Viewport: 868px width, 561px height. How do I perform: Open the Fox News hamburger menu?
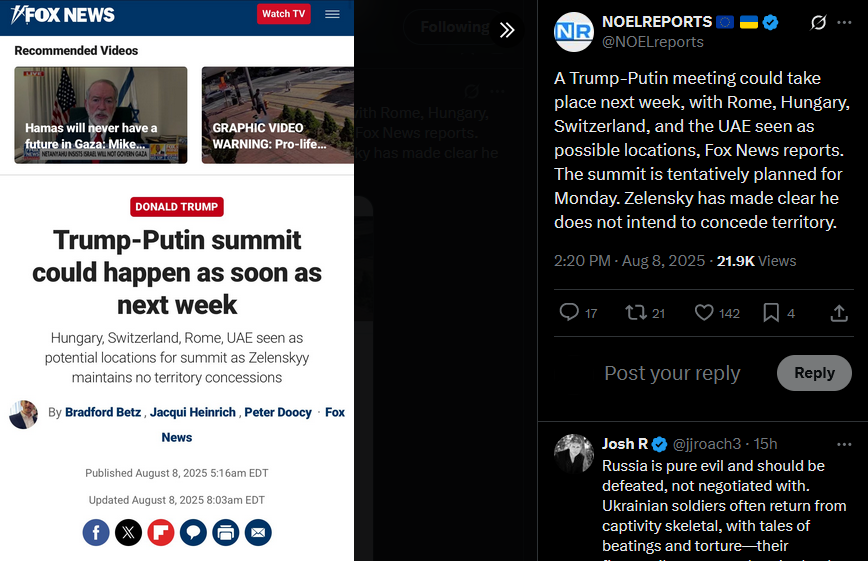coord(332,14)
